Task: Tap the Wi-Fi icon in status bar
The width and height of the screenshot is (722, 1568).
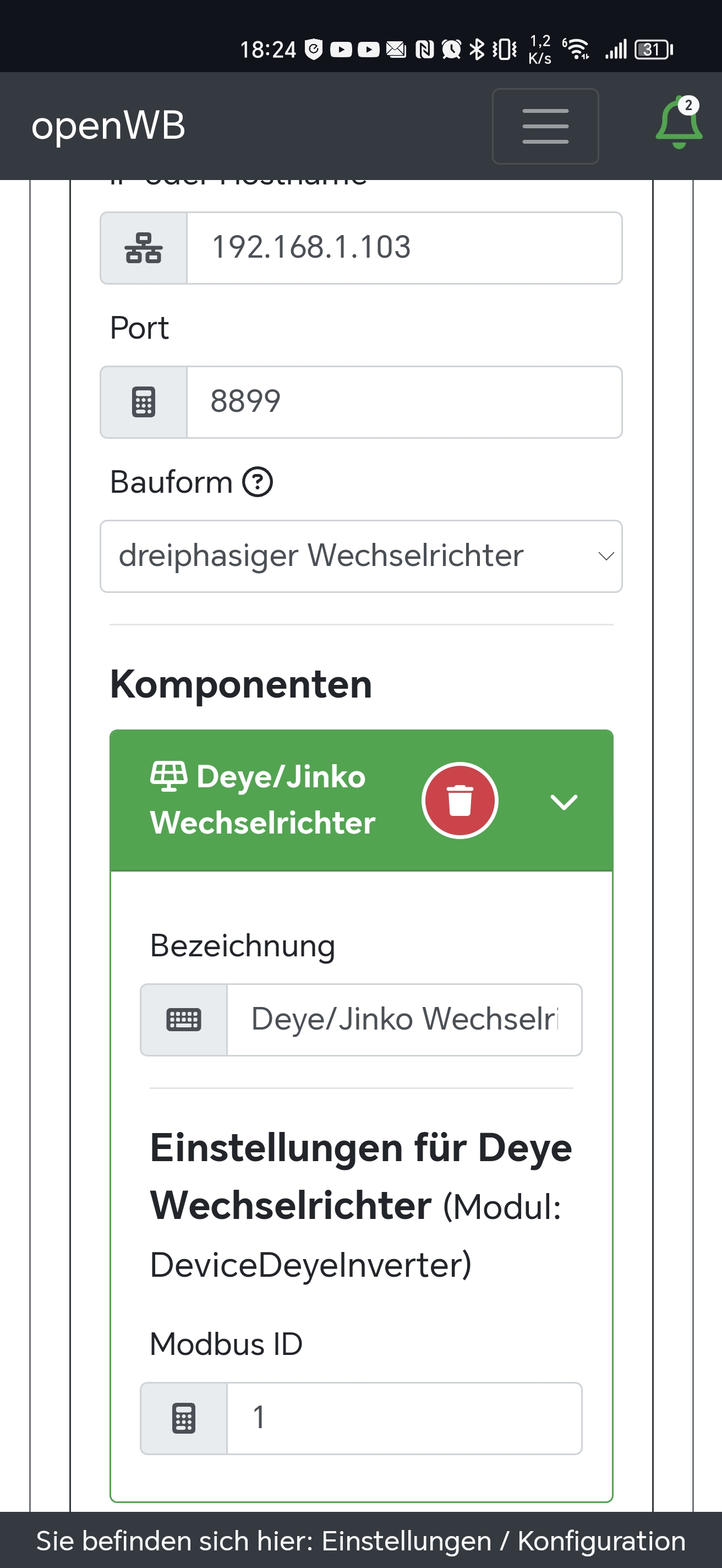Action: 576,48
